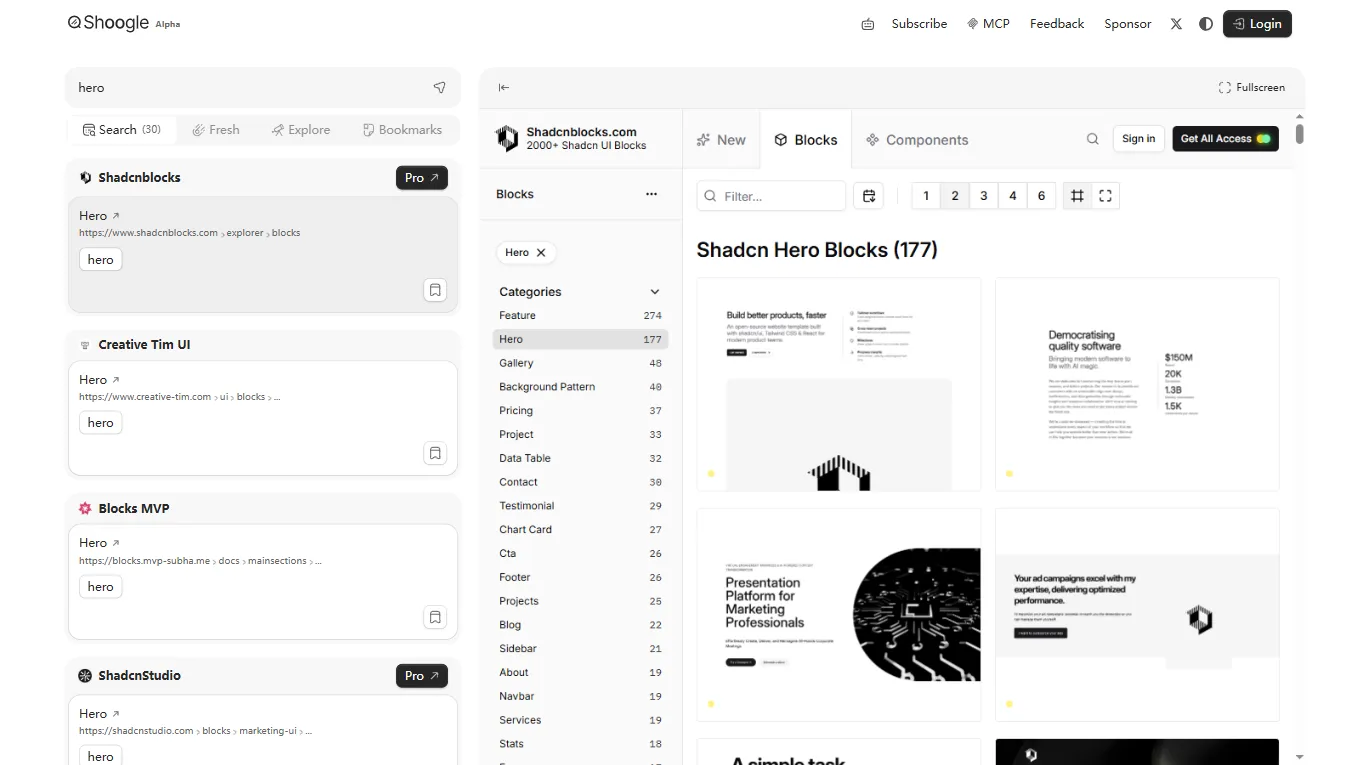Bookmark the Creative Tim UI Hero result

click(x=435, y=453)
